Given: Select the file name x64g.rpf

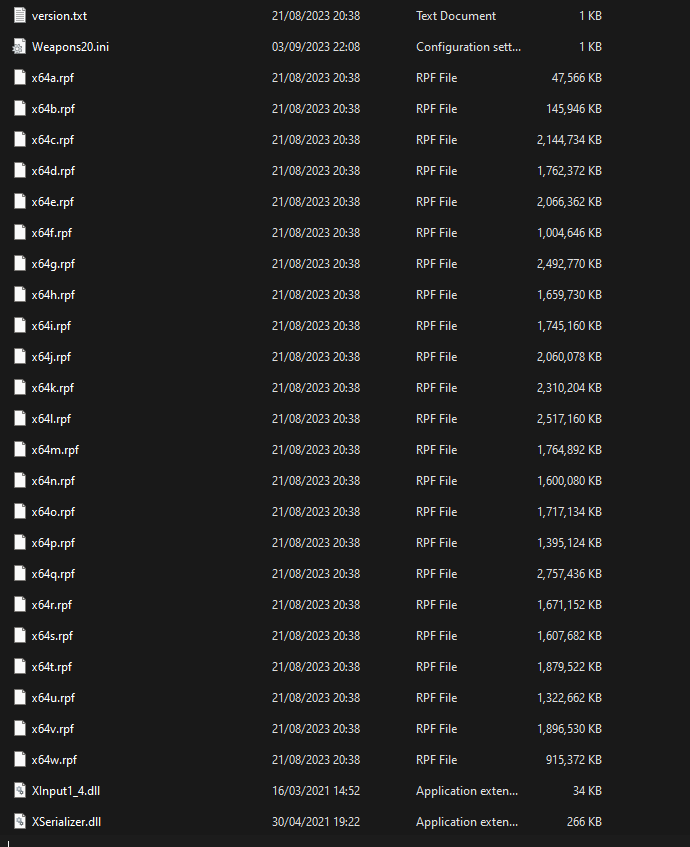Looking at the screenshot, I should [53, 264].
